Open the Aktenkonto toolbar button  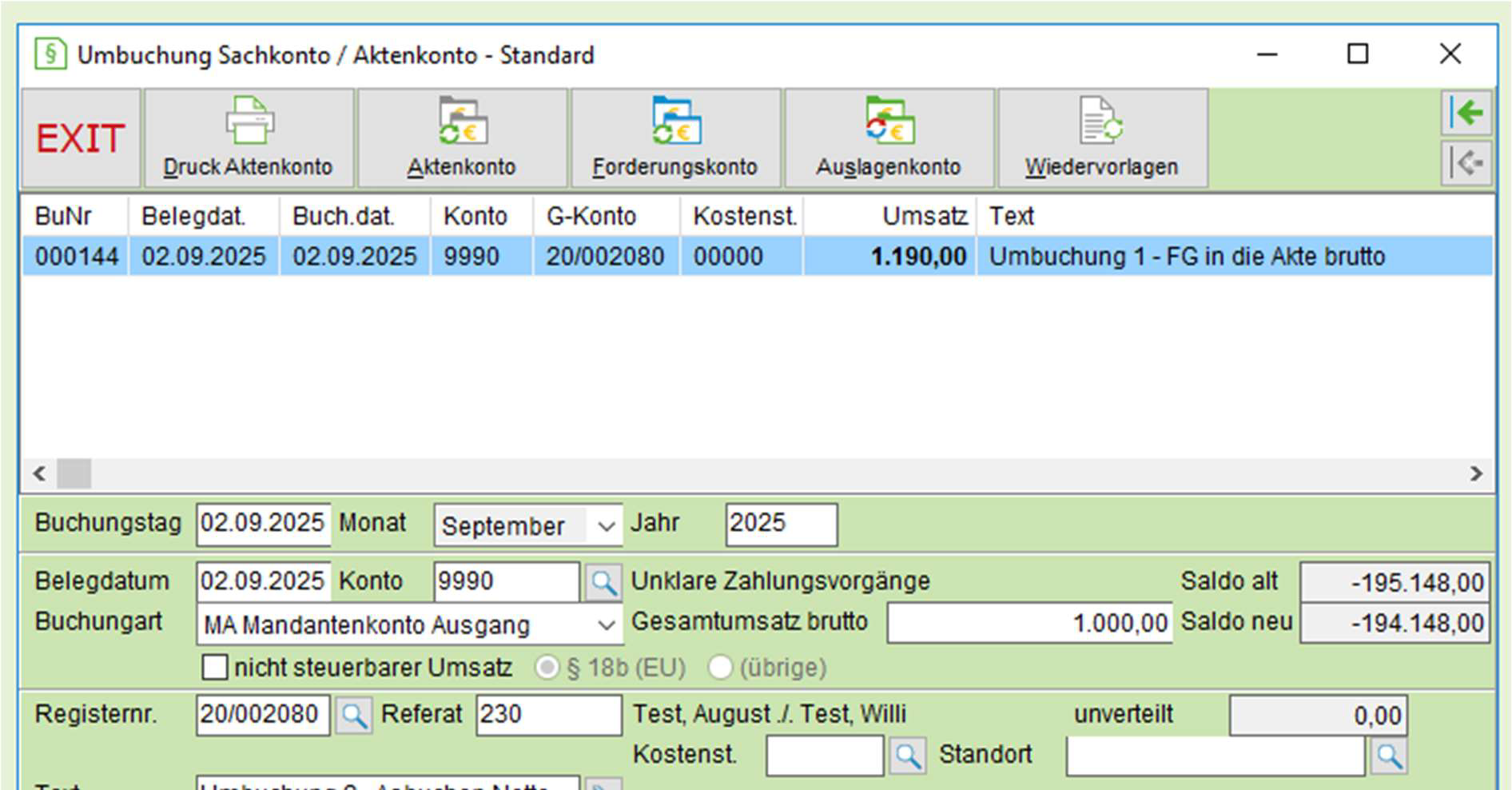pos(462,138)
